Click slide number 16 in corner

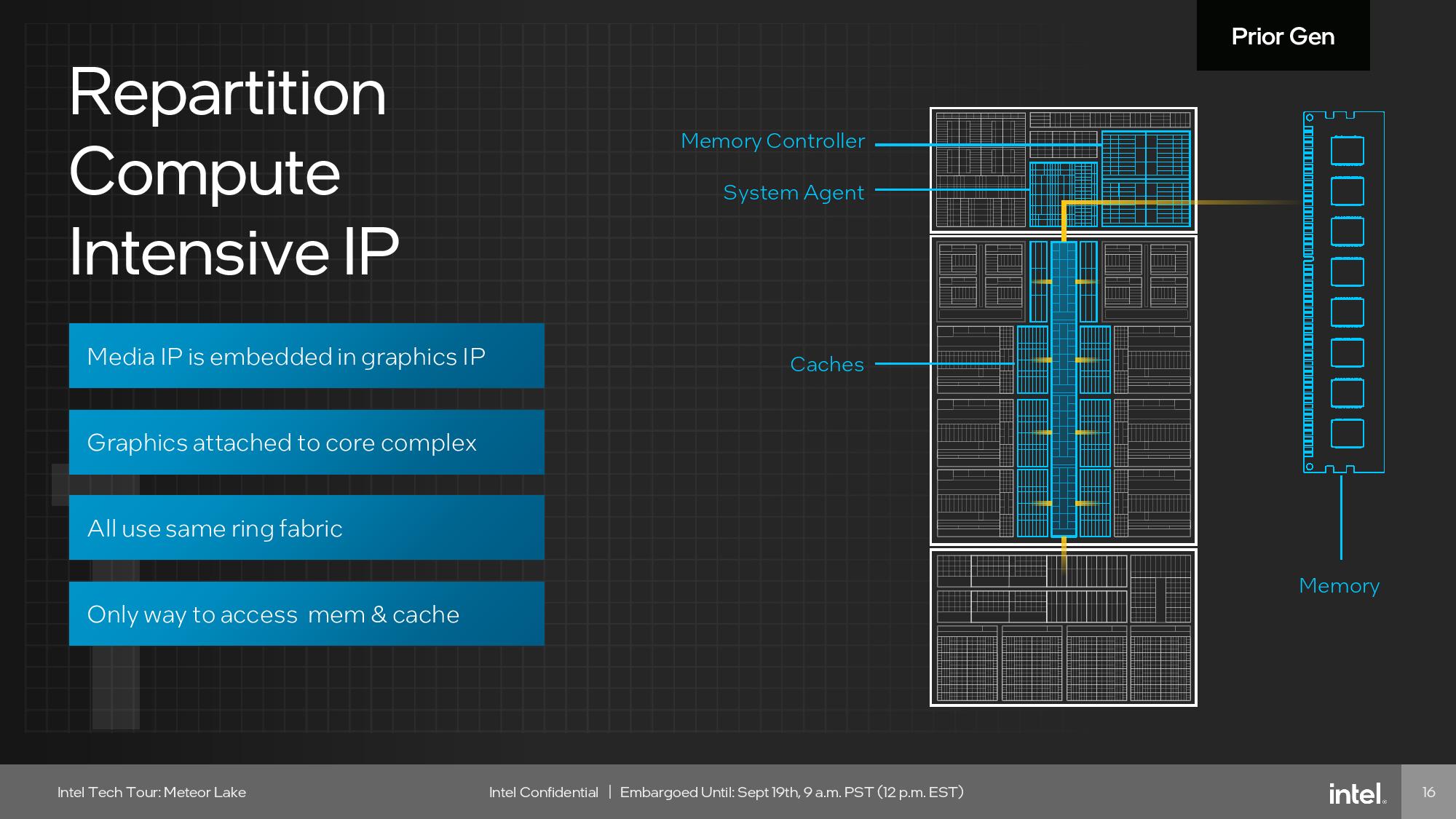pos(1428,792)
